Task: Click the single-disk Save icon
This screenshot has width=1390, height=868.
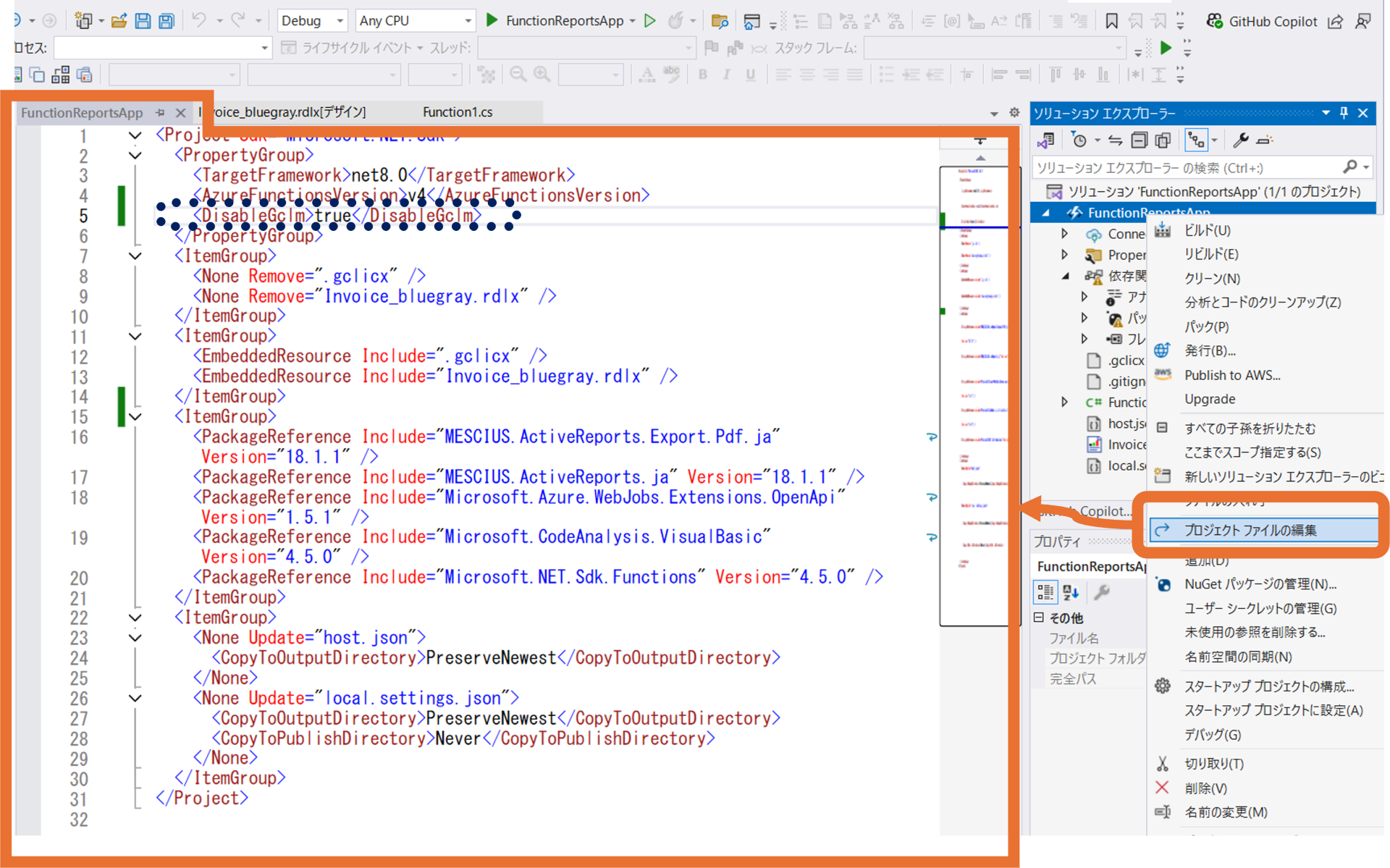Action: pos(143,20)
